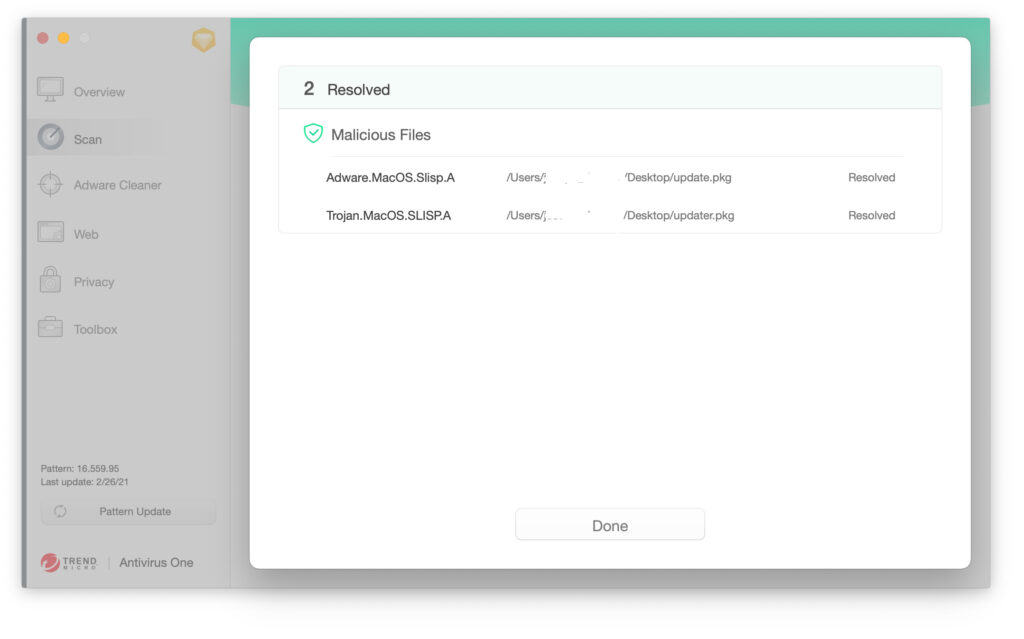The width and height of the screenshot is (1024, 639).
Task: Click Resolved status in the Trojan row
Action: 871,216
